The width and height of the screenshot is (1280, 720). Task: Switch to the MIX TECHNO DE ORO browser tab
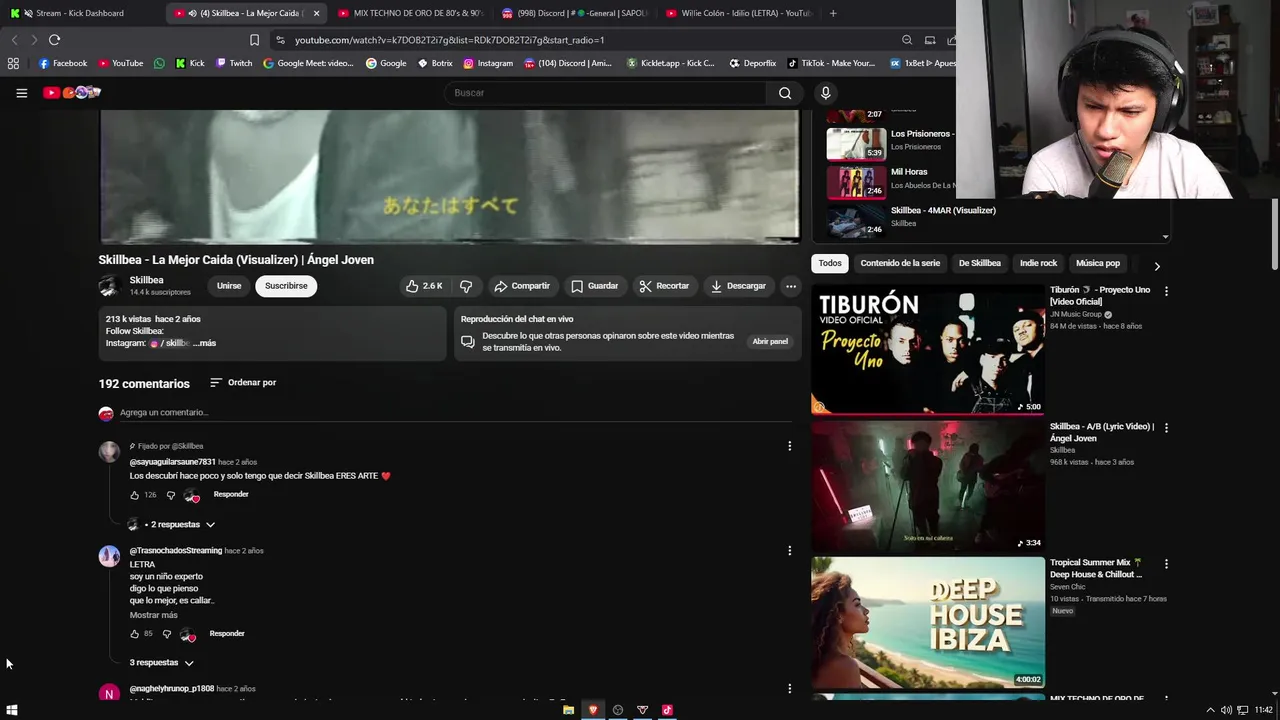point(410,13)
